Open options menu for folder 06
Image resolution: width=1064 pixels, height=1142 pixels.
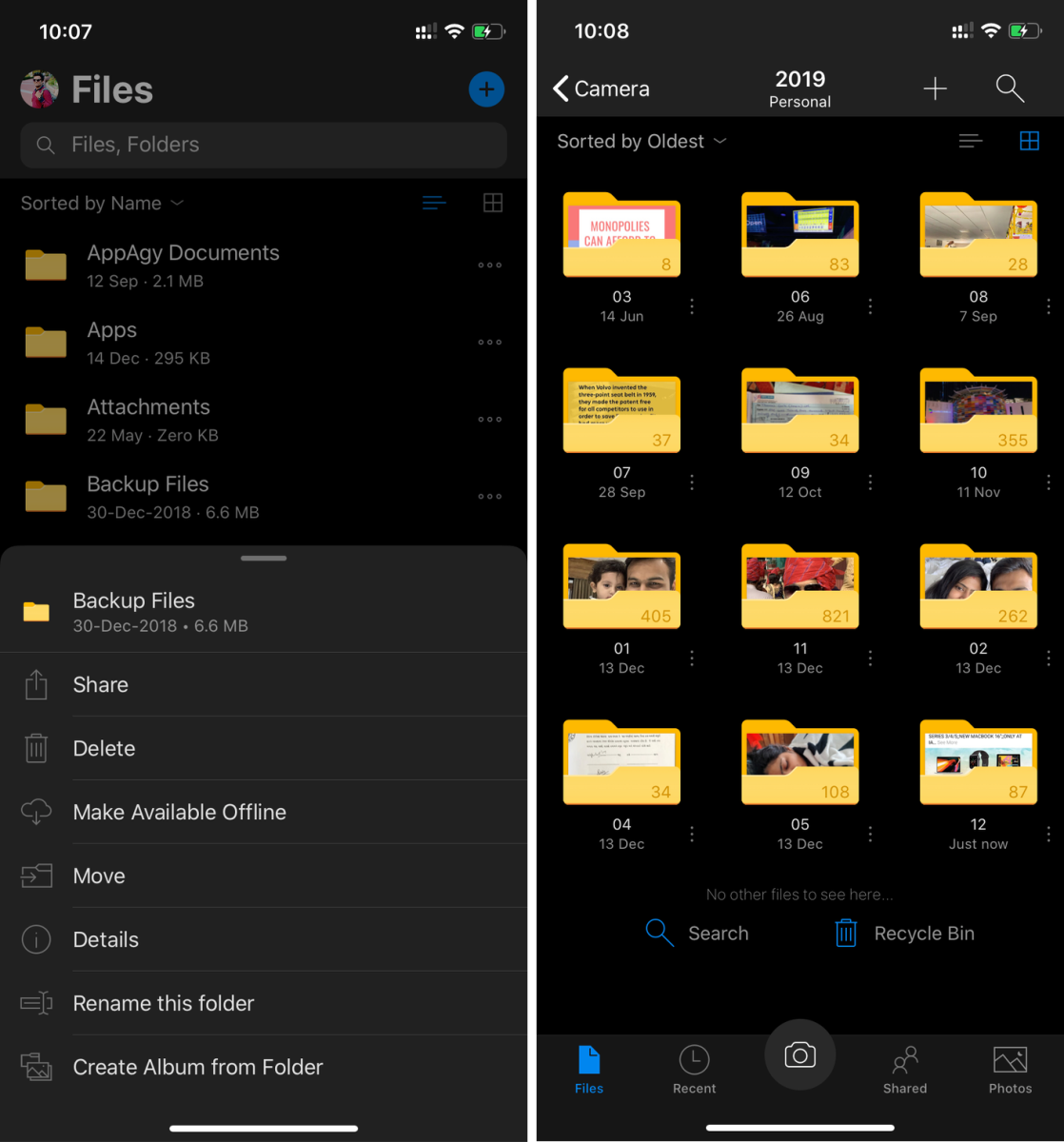tap(870, 306)
